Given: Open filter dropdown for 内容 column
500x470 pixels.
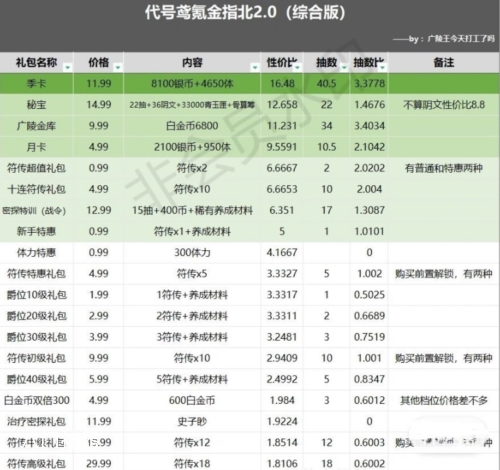Looking at the screenshot, I should (x=255, y=68).
